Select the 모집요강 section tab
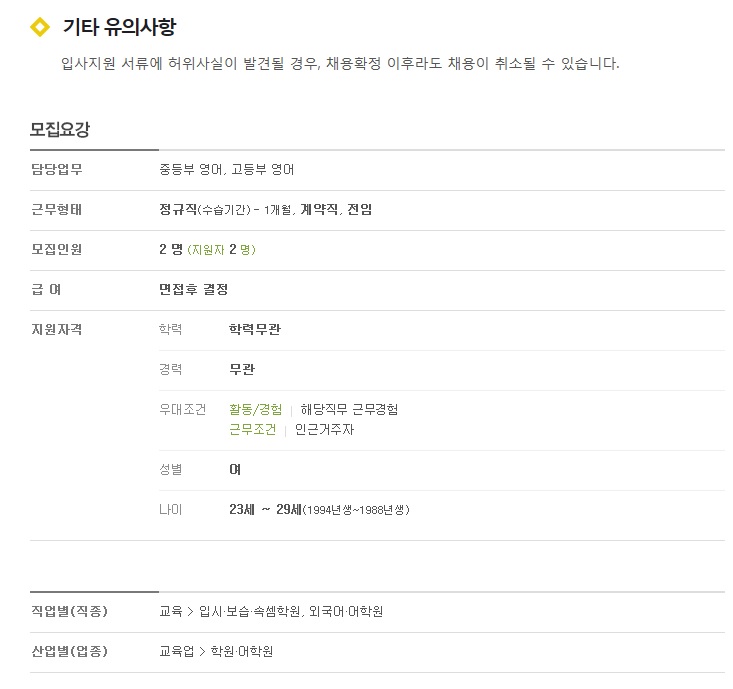This screenshot has height=689, width=733. tap(60, 129)
